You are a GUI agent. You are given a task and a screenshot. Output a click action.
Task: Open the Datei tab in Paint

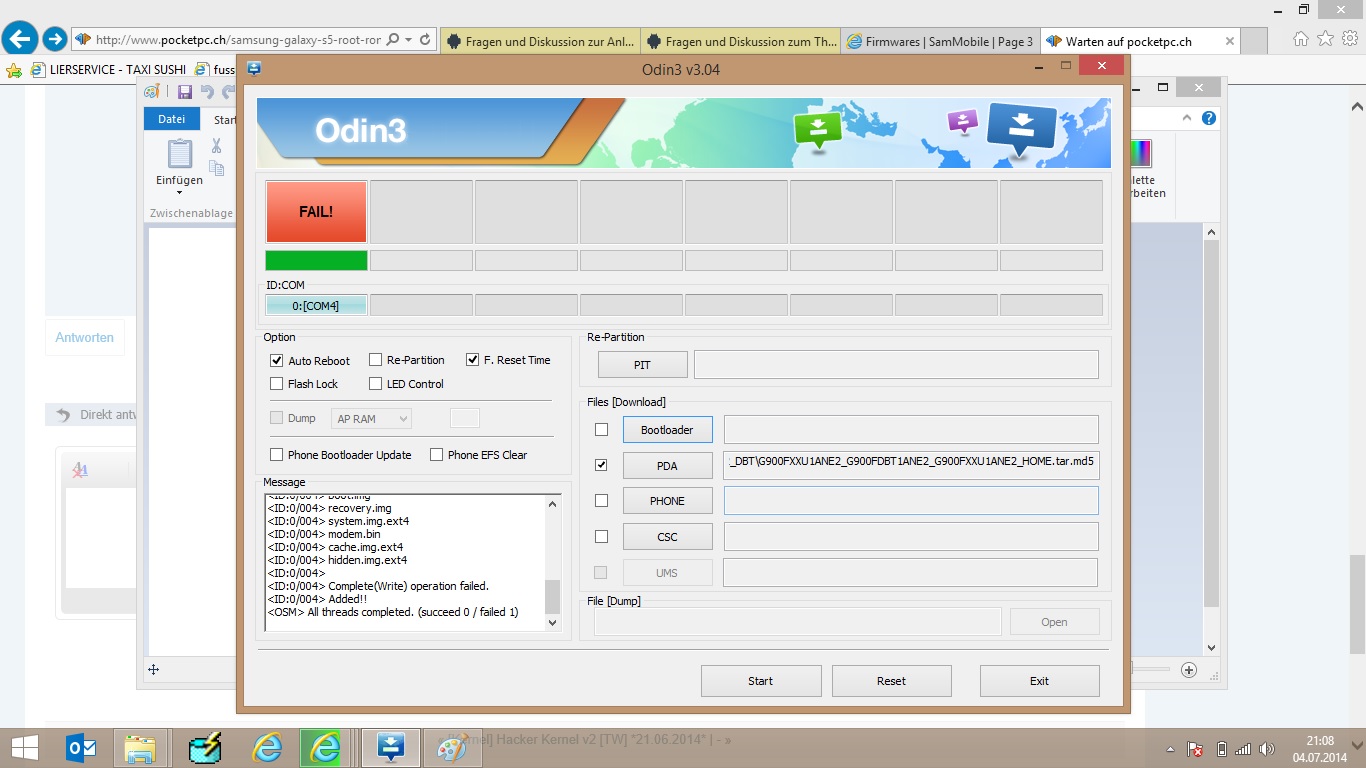pos(172,119)
